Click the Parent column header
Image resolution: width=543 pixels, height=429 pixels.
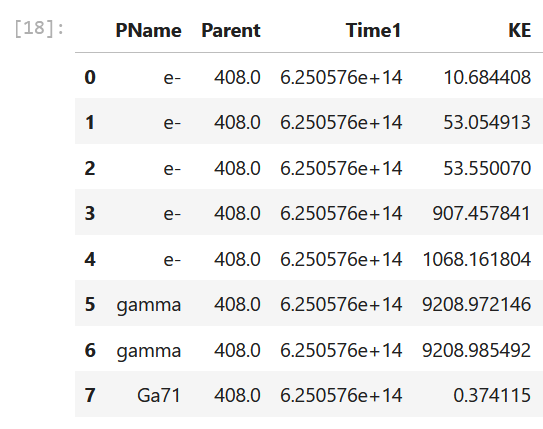click(231, 30)
